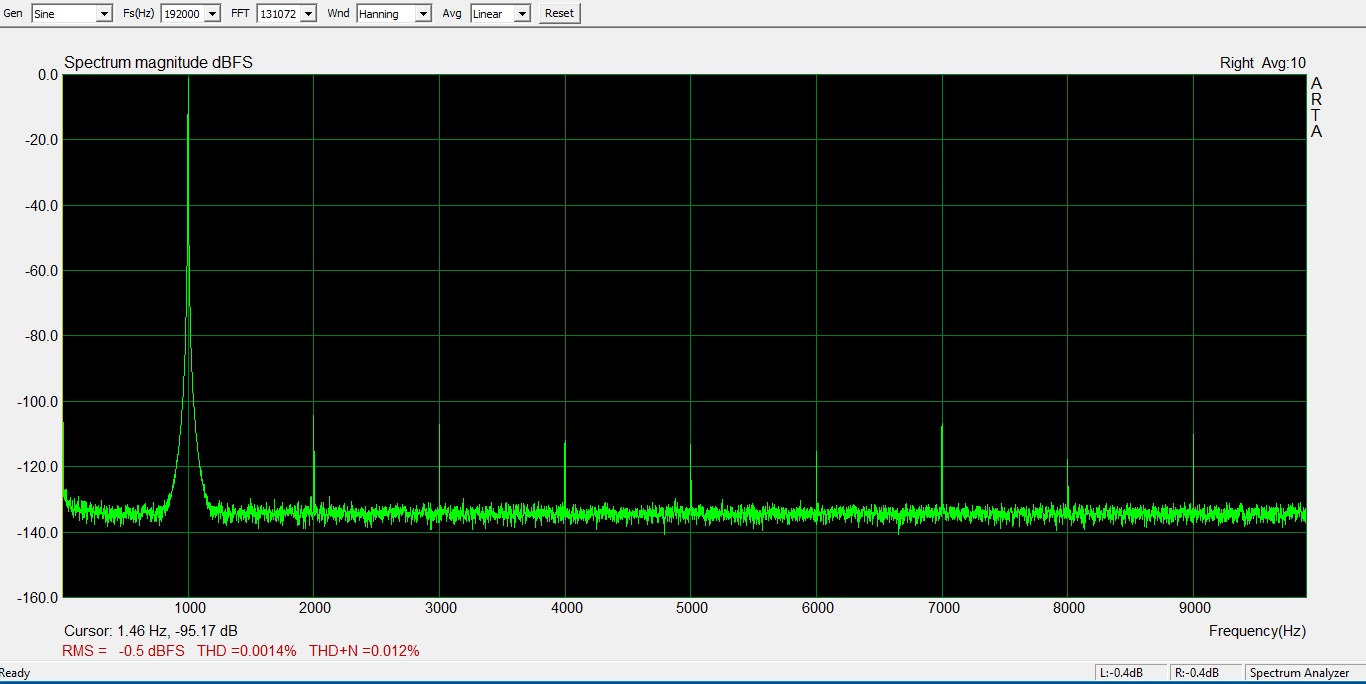Click the -160.0 dB axis label
Screen dimensions: 1366x684
coord(38,598)
